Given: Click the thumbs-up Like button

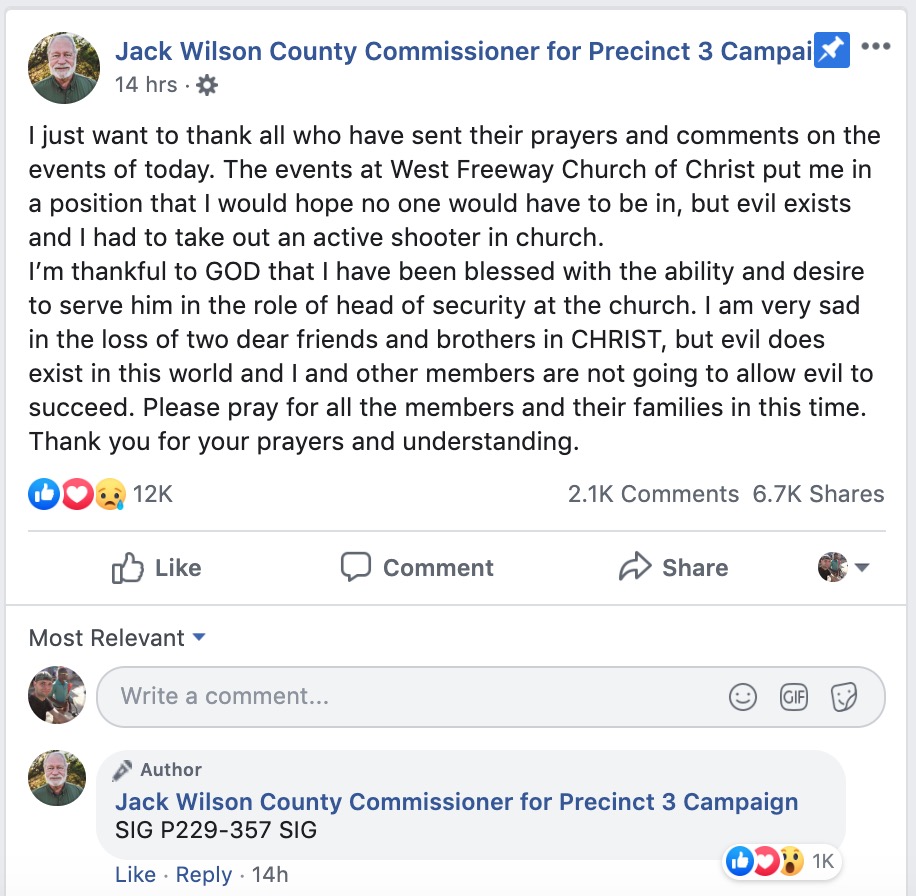Looking at the screenshot, I should coord(157,568).
